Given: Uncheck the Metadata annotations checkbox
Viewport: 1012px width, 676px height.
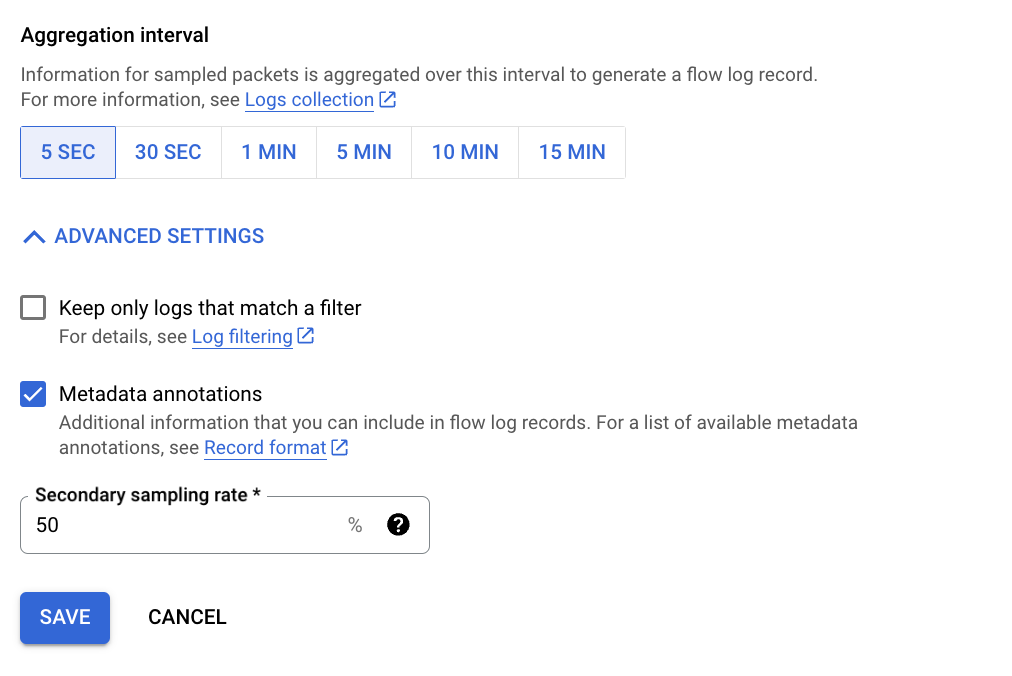Looking at the screenshot, I should coord(33,394).
